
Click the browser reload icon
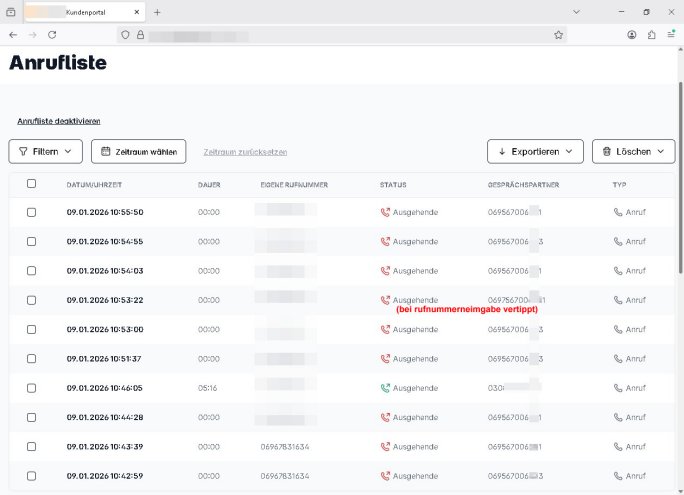52,34
